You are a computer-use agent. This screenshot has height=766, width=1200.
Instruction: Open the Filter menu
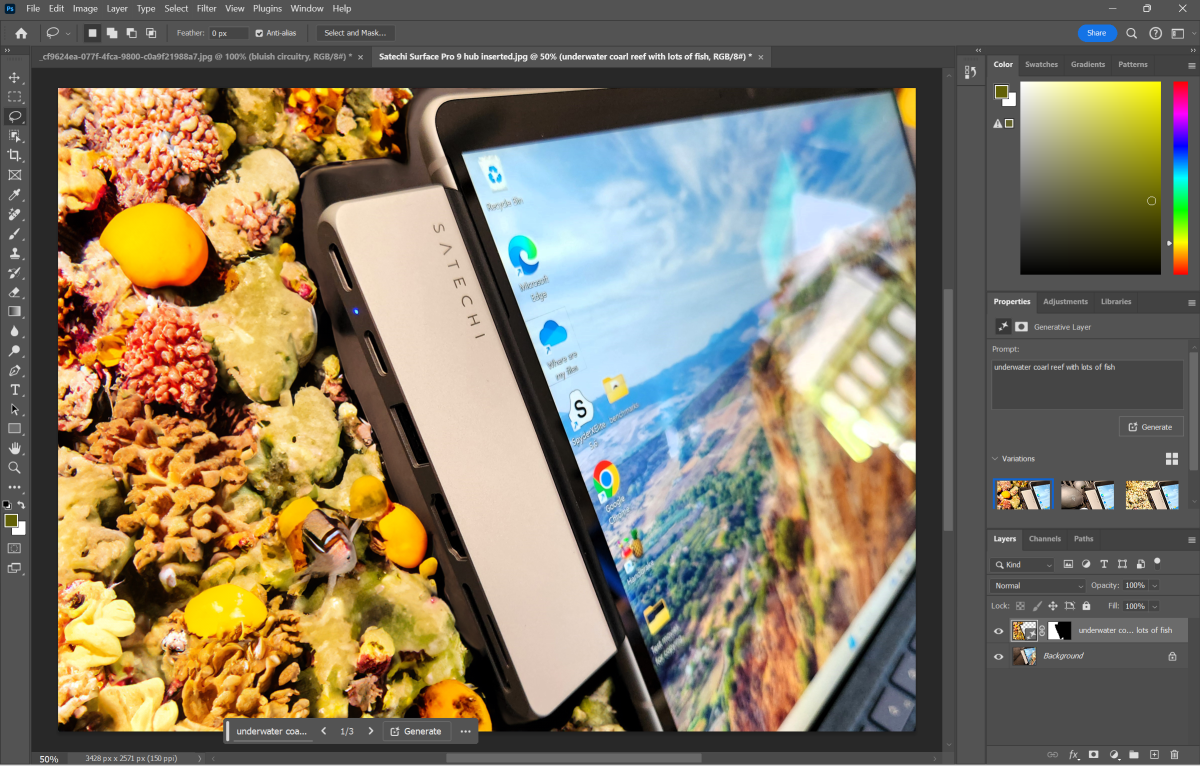(206, 8)
